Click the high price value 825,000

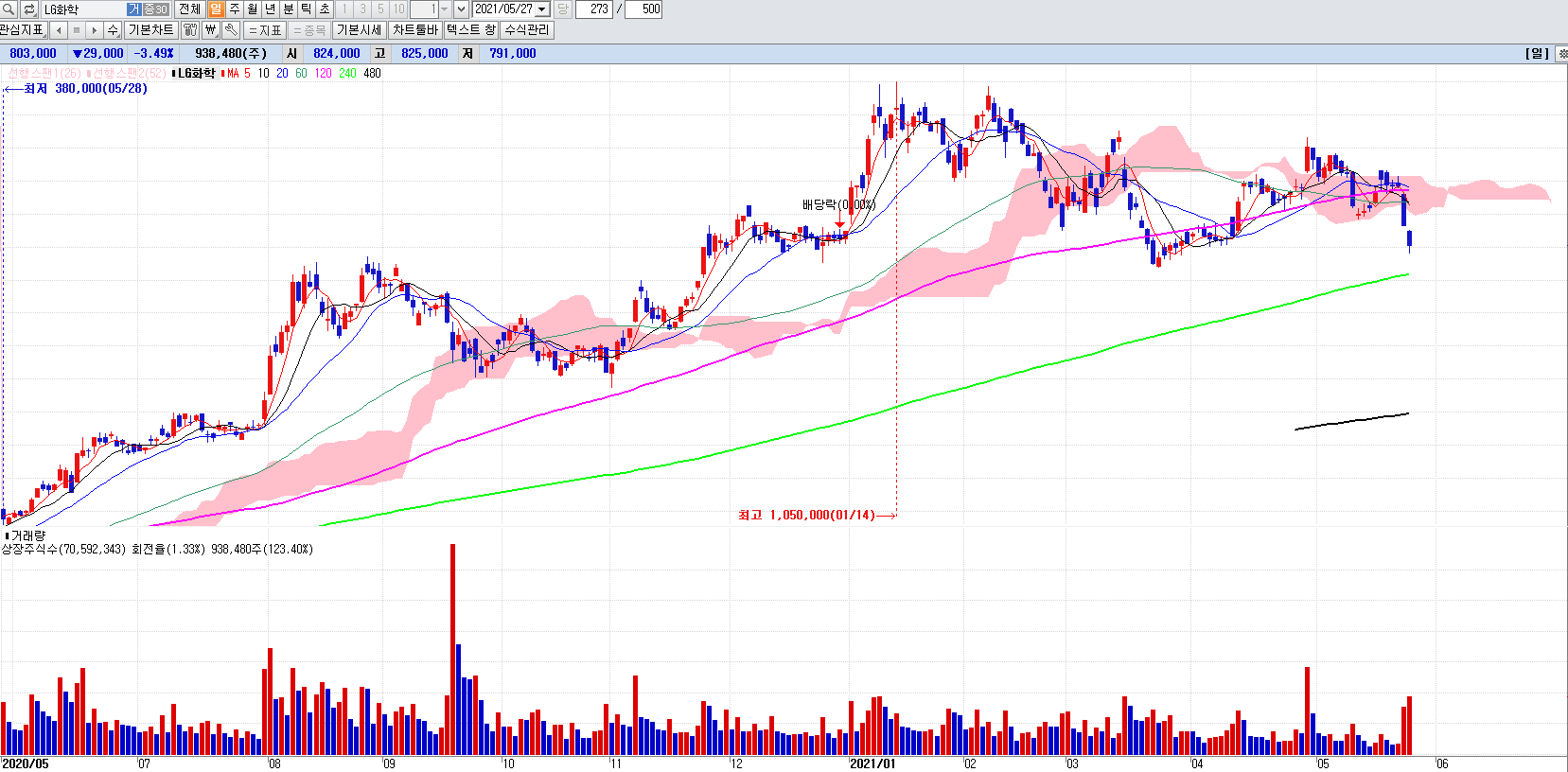pyautogui.click(x=425, y=54)
